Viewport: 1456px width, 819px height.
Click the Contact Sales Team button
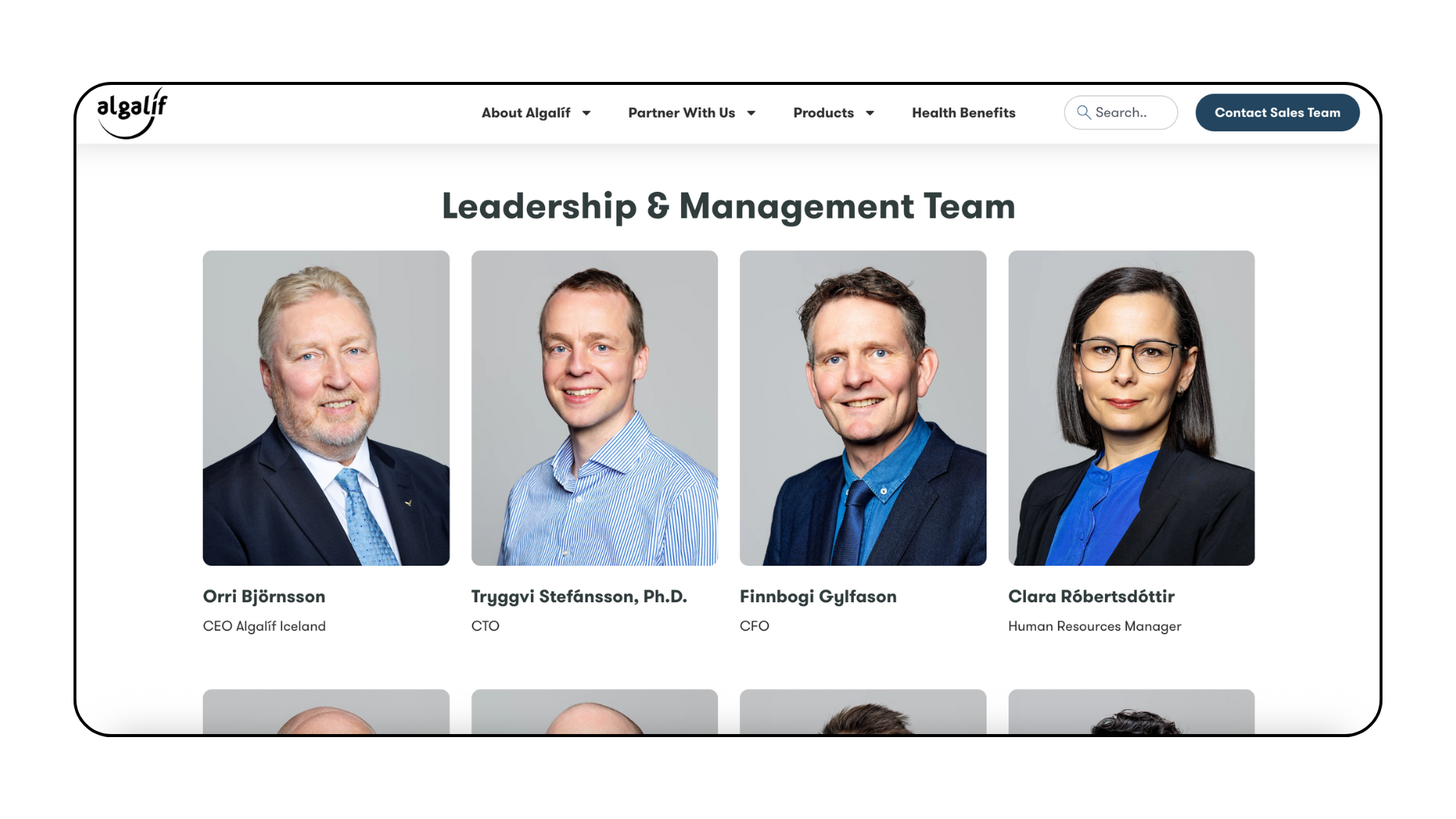point(1277,112)
